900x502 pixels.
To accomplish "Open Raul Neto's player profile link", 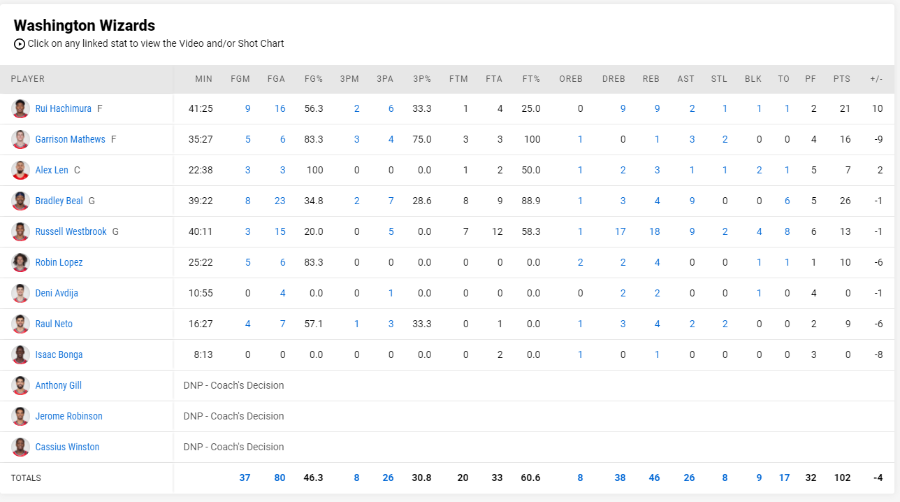I will pos(54,324).
